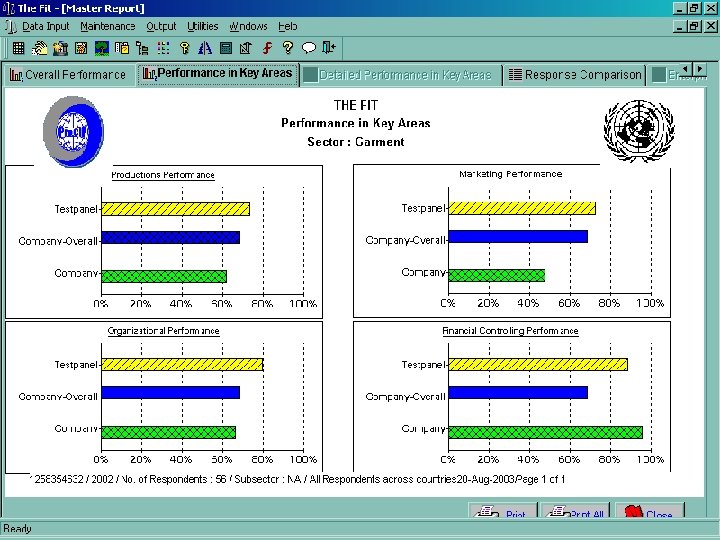Open help via yellow question mark icon
The image size is (720, 540).
(288, 47)
